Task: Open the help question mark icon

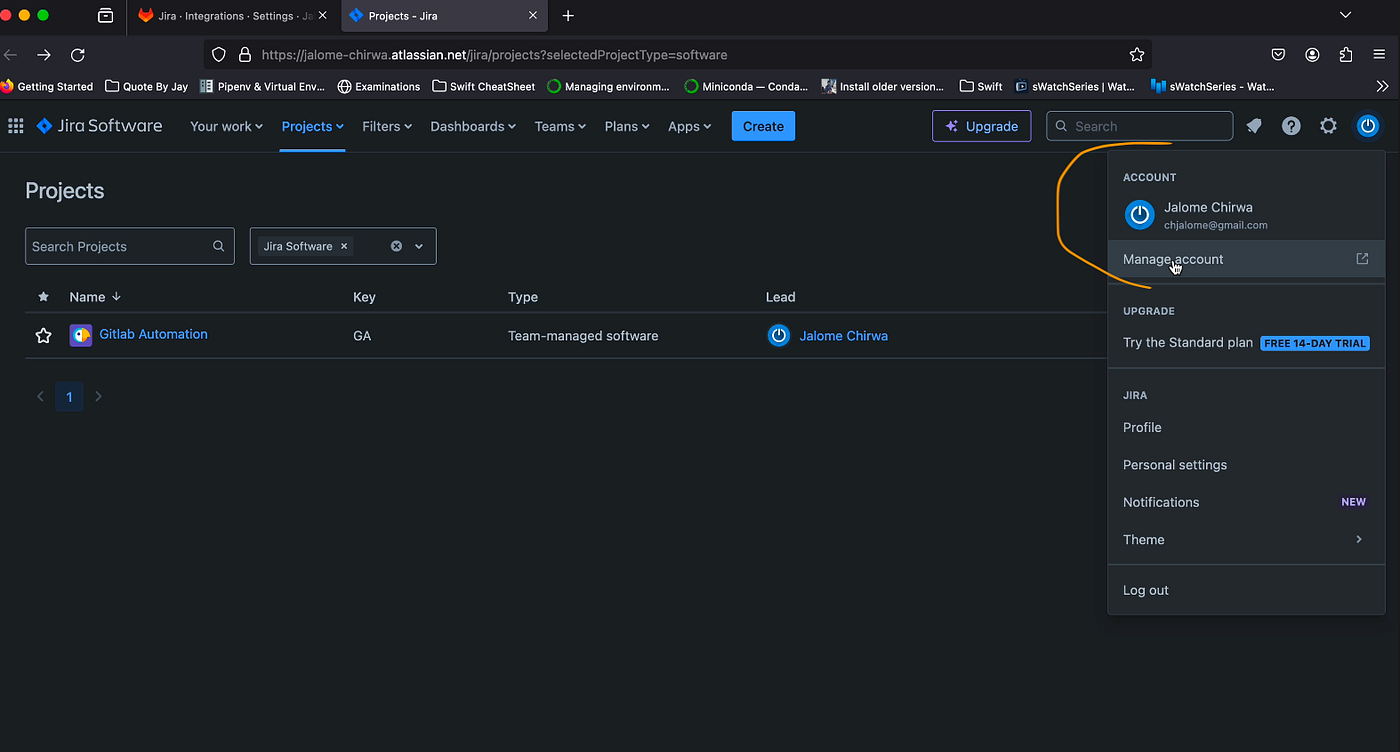Action: click(1291, 126)
